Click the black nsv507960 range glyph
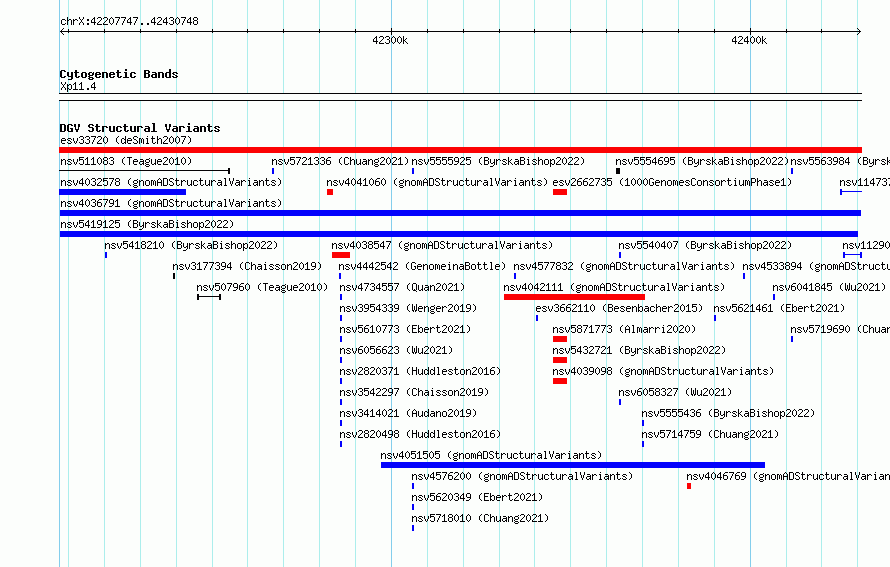This screenshot has height=567, width=890. pos(209,297)
